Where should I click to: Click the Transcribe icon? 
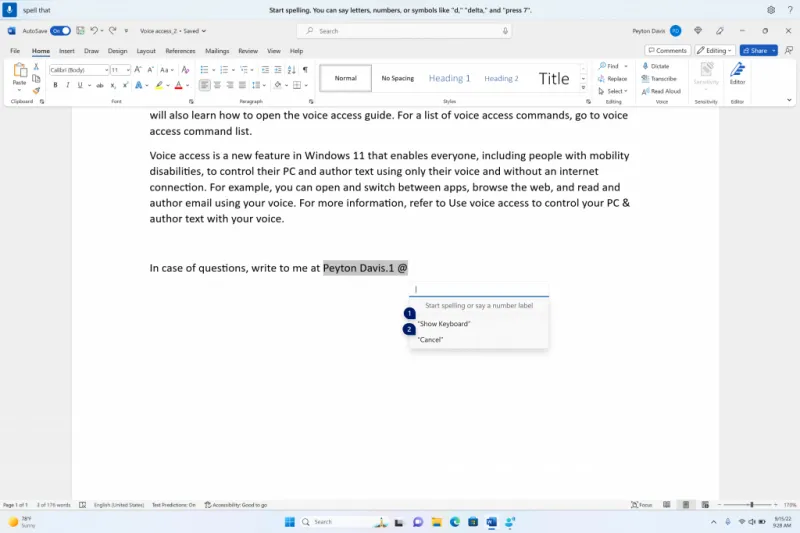pyautogui.click(x=646, y=78)
